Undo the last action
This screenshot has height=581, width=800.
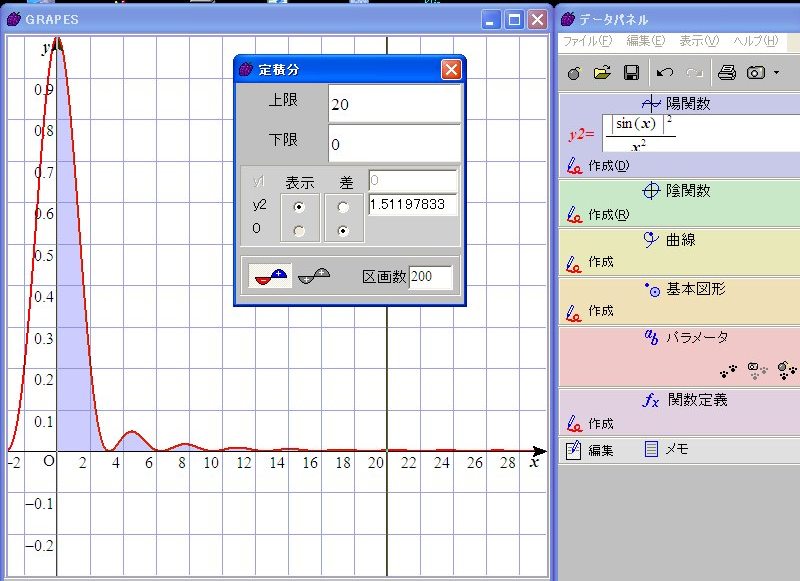(x=665, y=73)
